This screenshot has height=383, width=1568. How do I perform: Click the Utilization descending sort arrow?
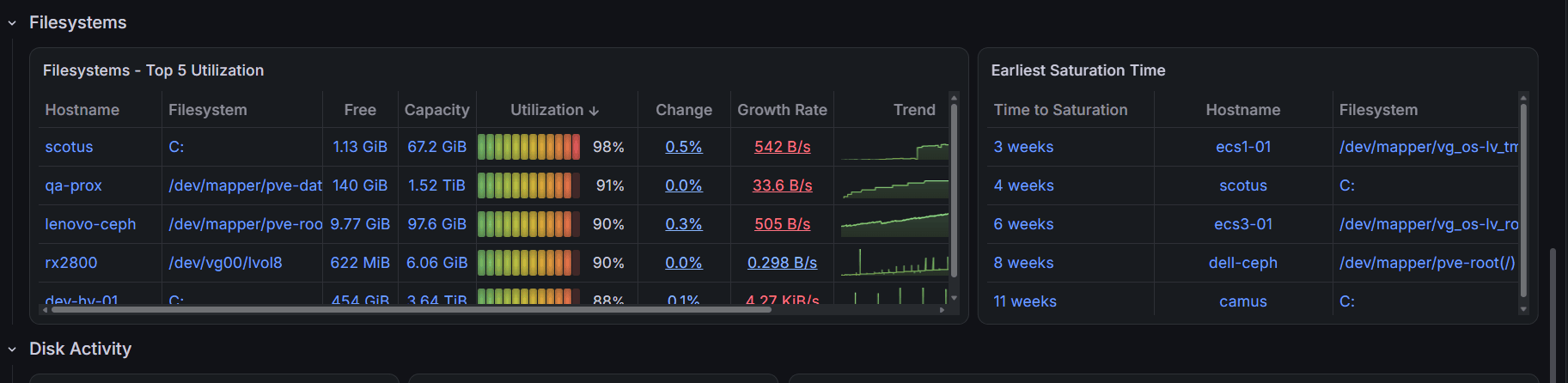point(594,111)
